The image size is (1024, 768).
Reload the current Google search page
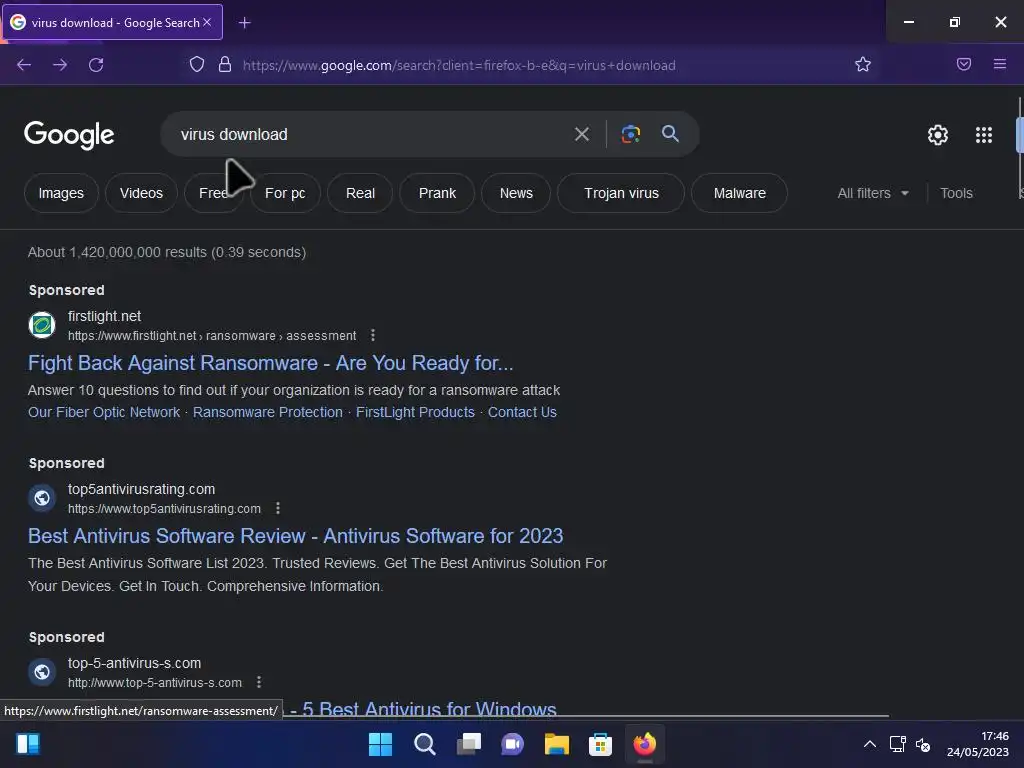tap(96, 65)
